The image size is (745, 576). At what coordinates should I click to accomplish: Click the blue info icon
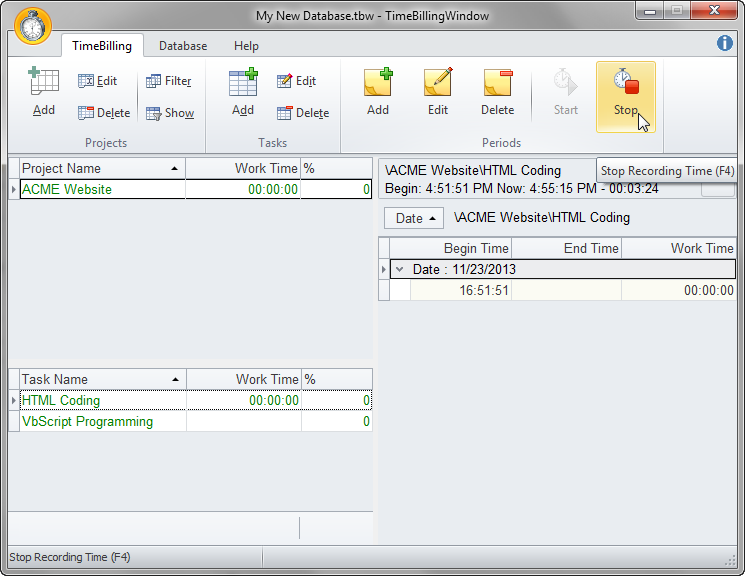725,43
